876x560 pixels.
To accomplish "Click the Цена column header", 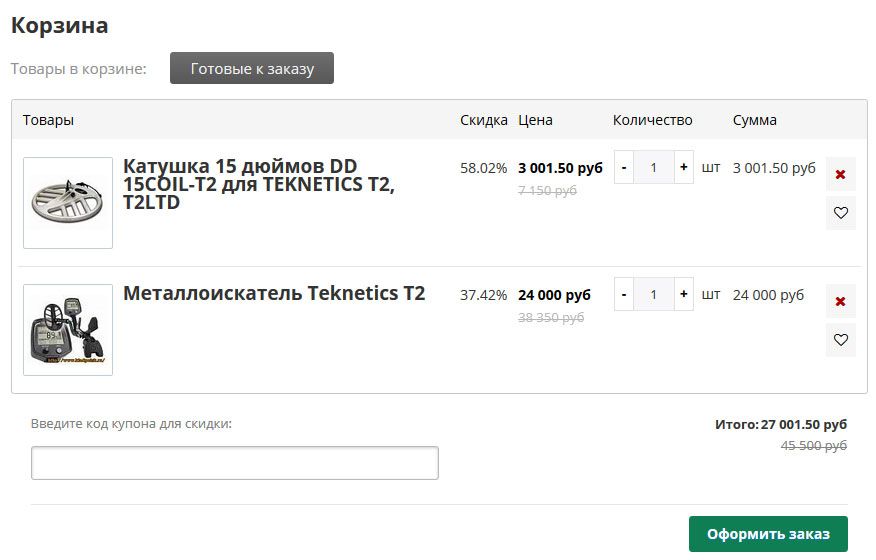I will [535, 120].
